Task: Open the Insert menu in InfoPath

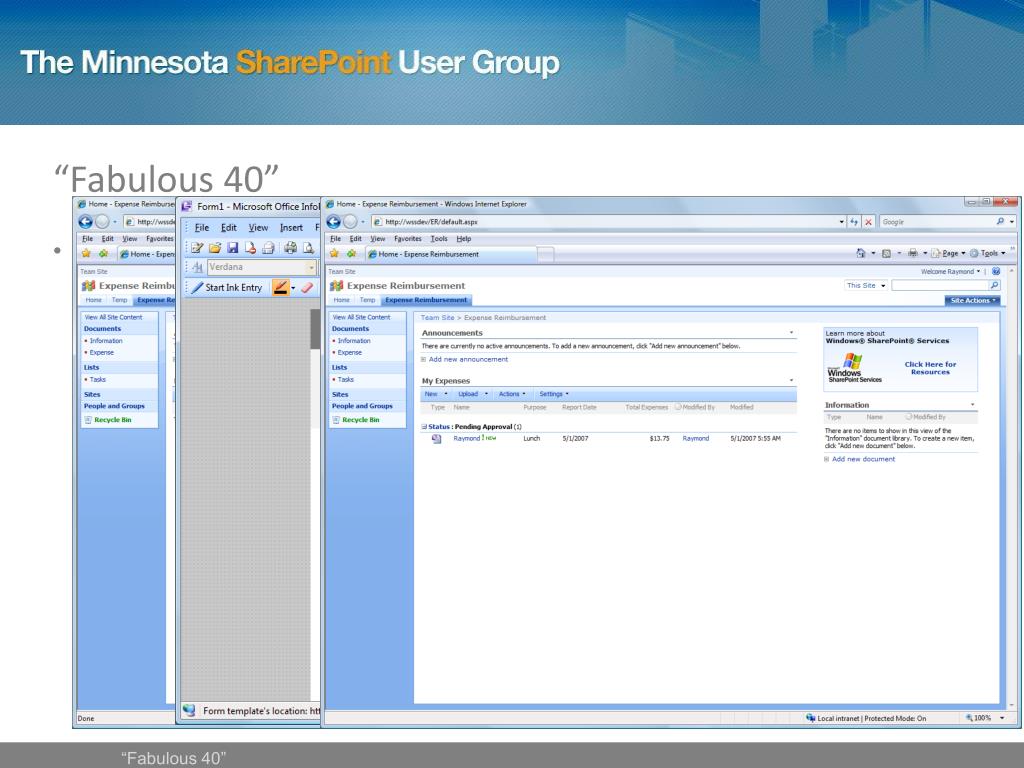Action: click(x=291, y=227)
